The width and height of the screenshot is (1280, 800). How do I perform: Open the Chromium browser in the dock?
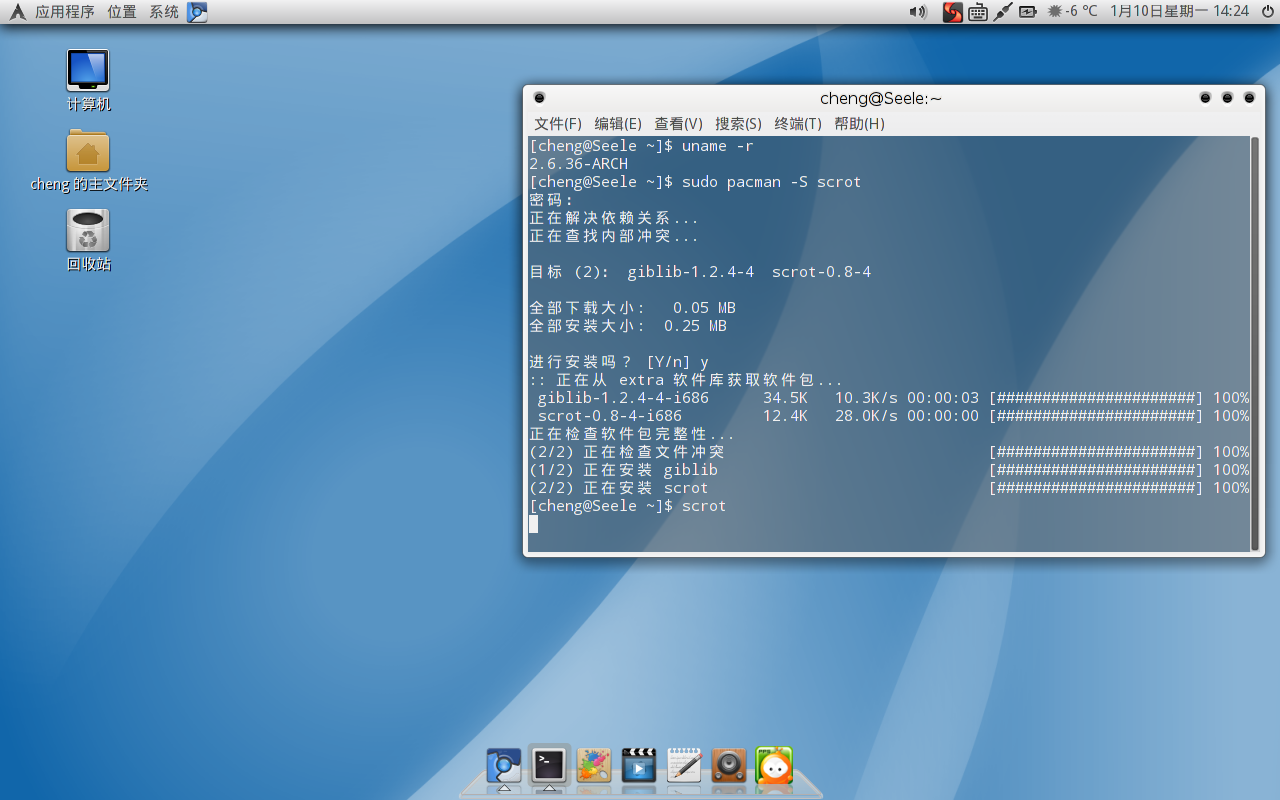click(504, 766)
